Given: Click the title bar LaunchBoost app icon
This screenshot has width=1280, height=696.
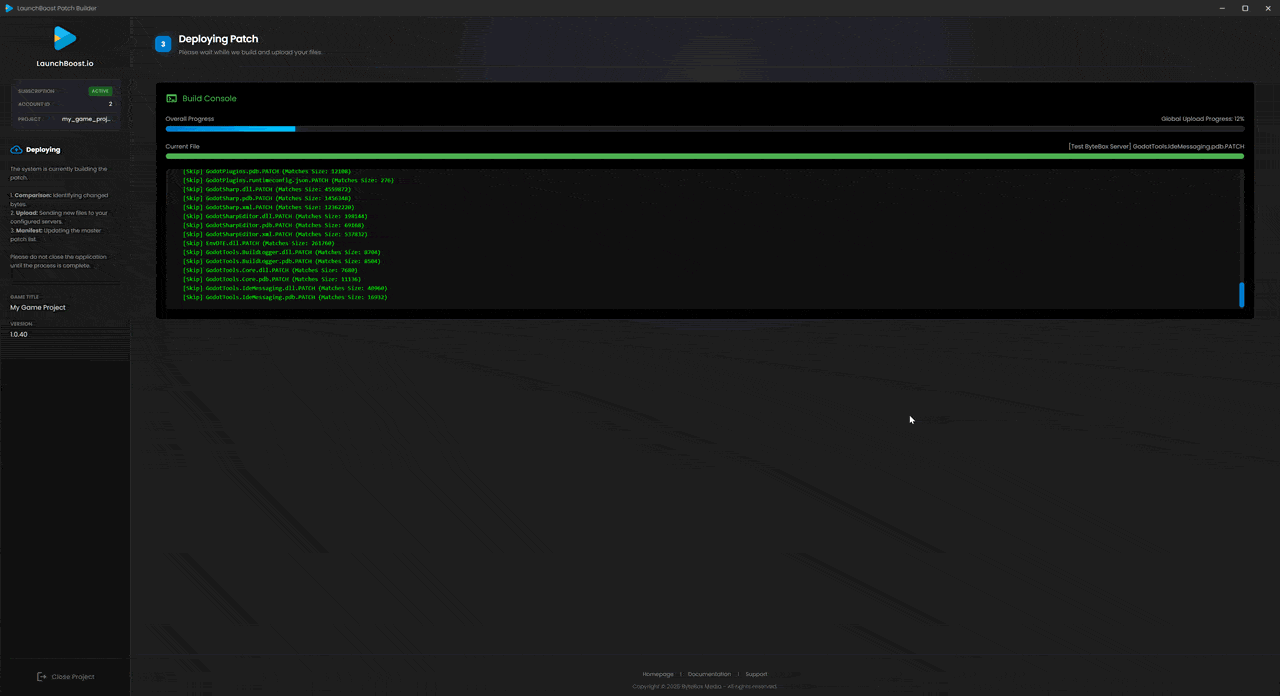Looking at the screenshot, I should [9, 8].
